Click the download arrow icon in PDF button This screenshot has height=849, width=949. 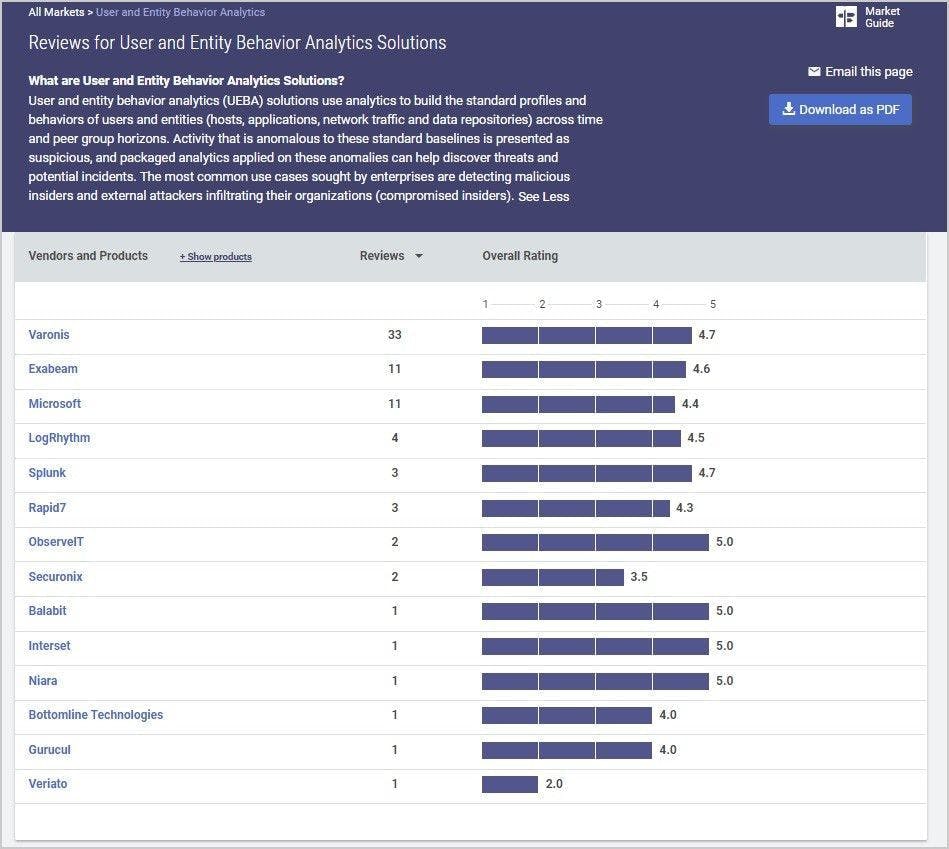pyautogui.click(x=788, y=109)
